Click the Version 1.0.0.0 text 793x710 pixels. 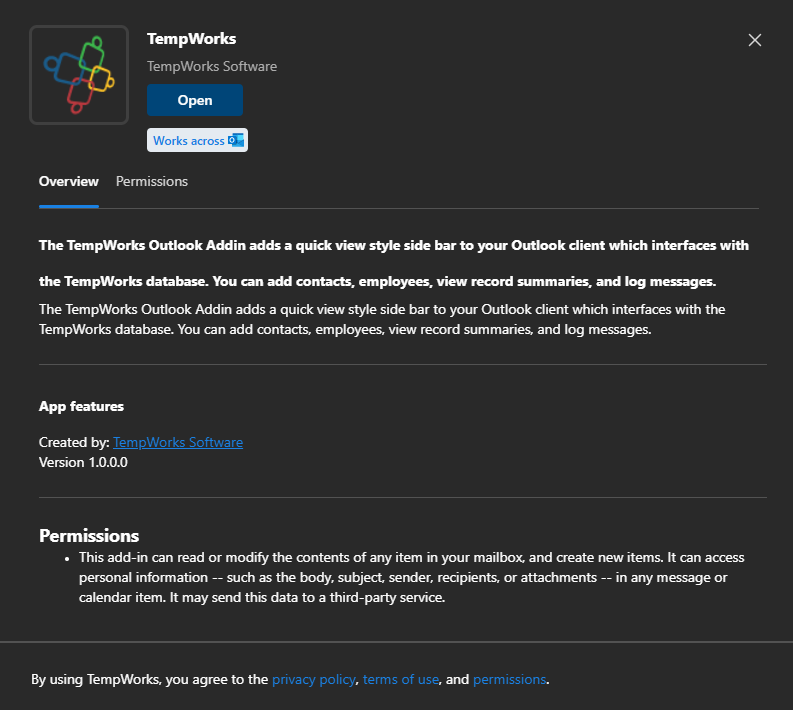(x=83, y=462)
